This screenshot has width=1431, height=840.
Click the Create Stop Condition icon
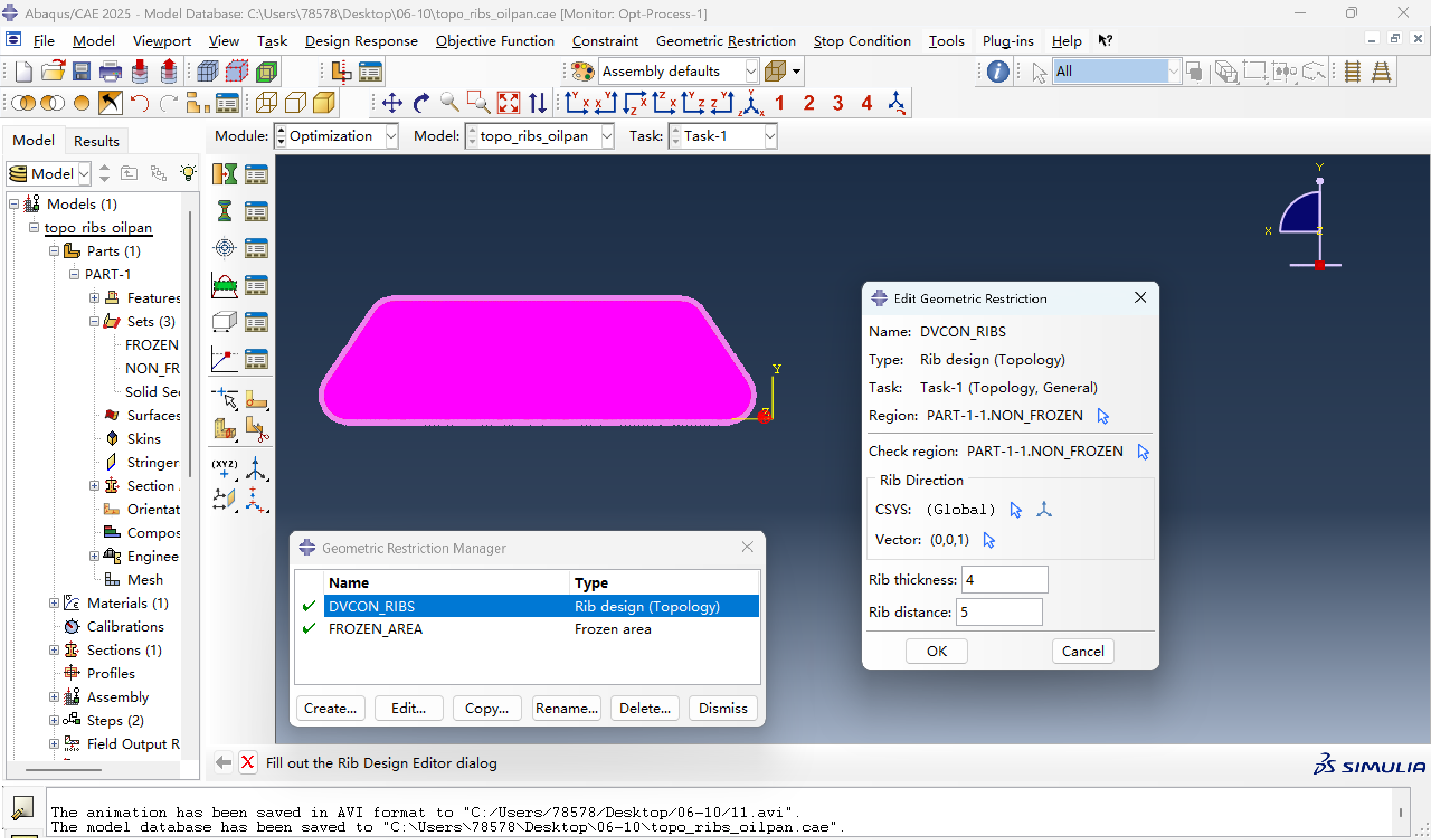click(x=225, y=359)
